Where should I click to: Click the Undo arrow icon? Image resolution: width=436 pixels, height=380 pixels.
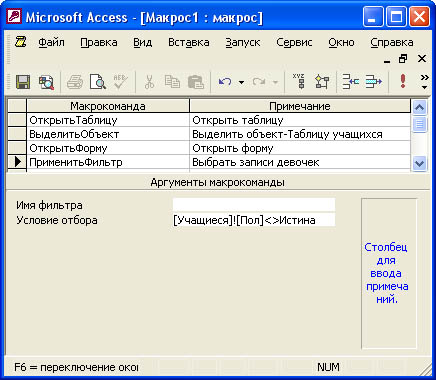(225, 82)
